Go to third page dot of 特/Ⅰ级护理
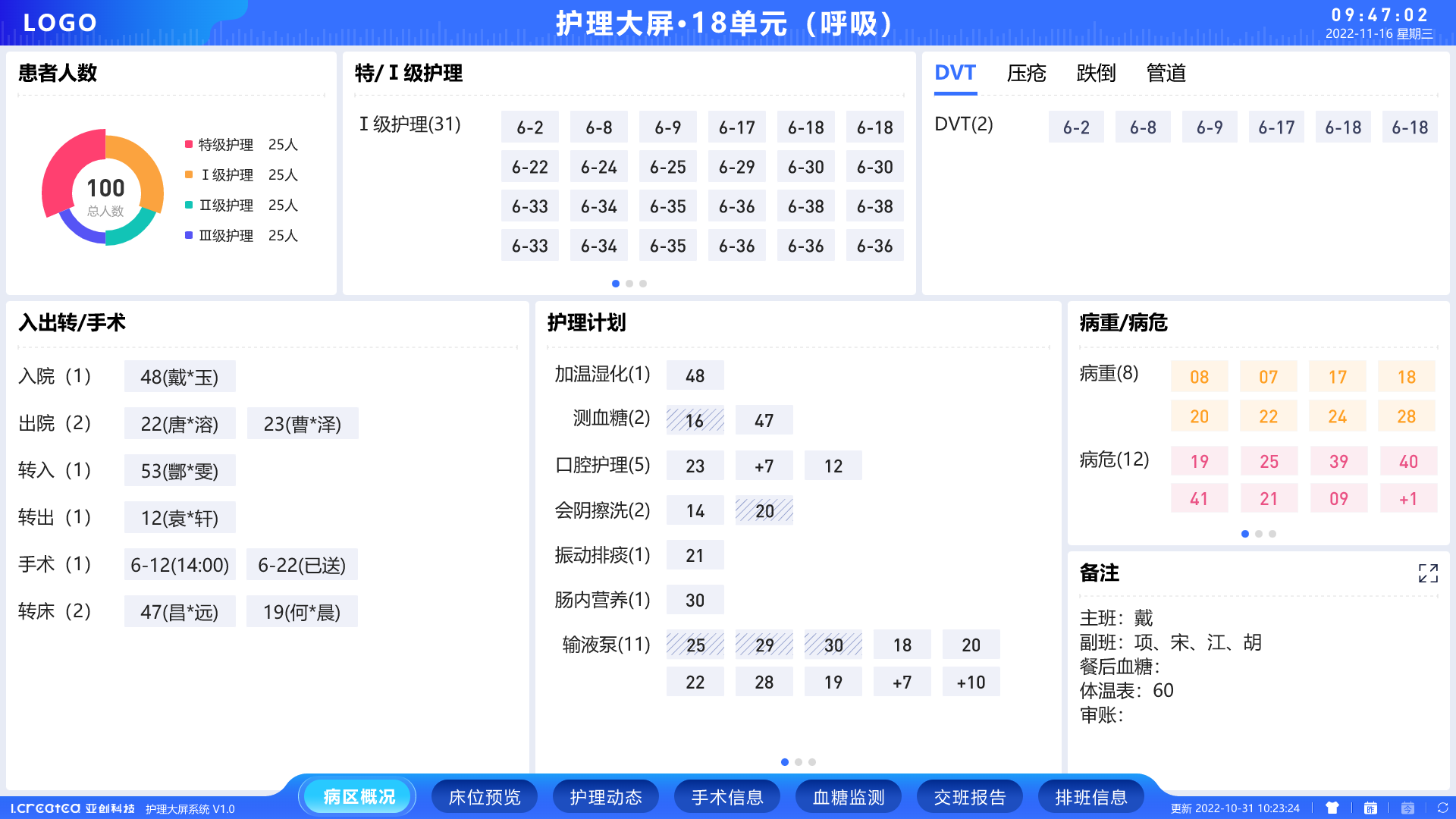The image size is (1456, 819). [x=643, y=284]
